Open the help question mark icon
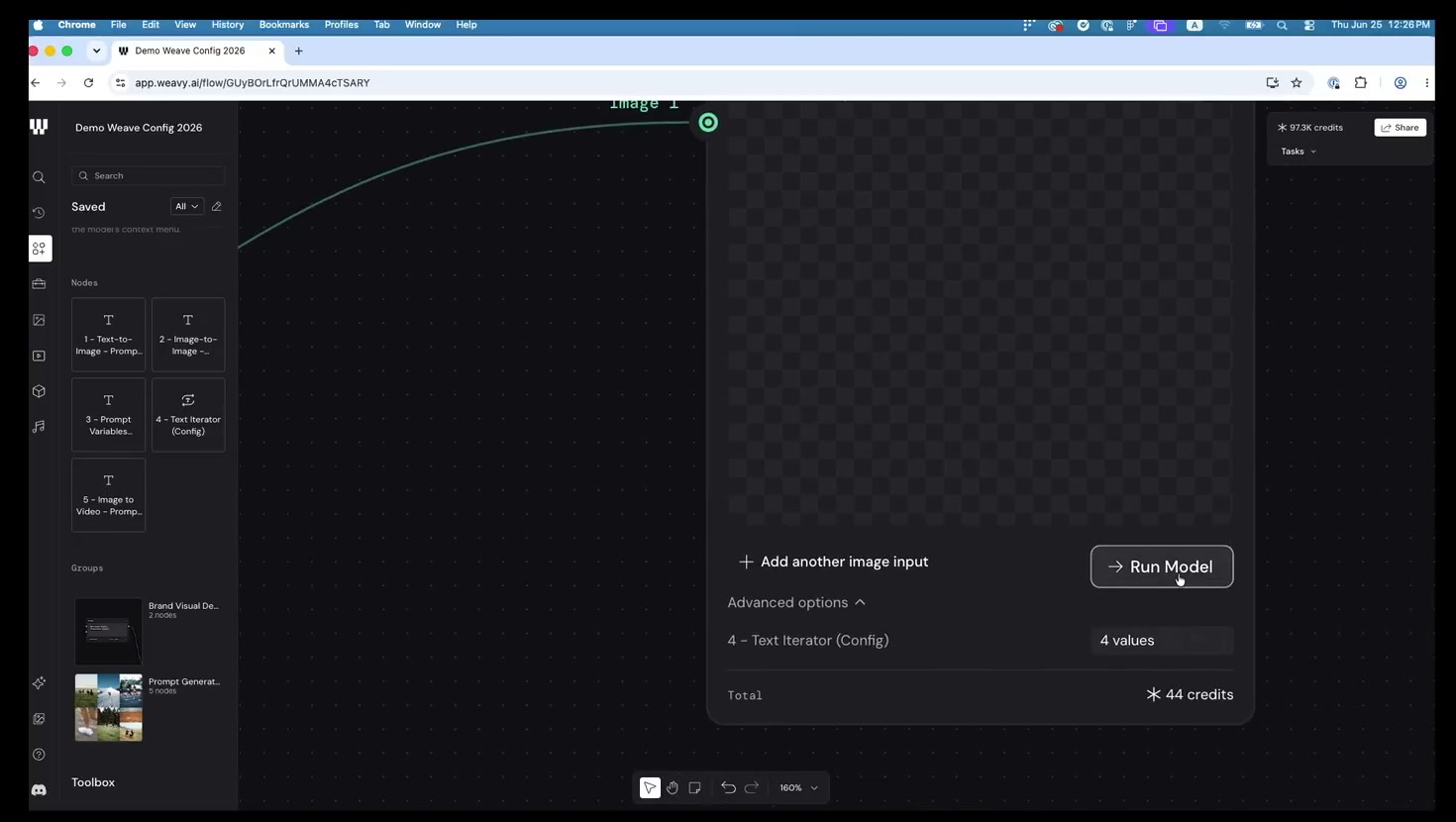 coord(39,755)
